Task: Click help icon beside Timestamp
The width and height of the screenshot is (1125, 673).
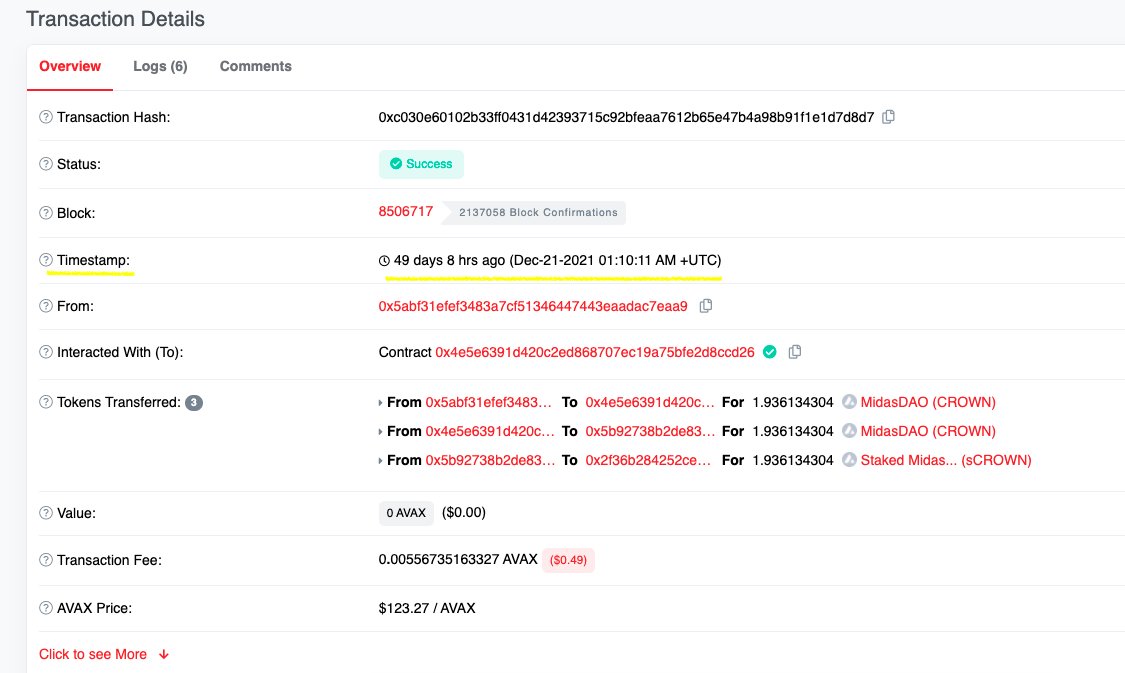Action: point(46,260)
